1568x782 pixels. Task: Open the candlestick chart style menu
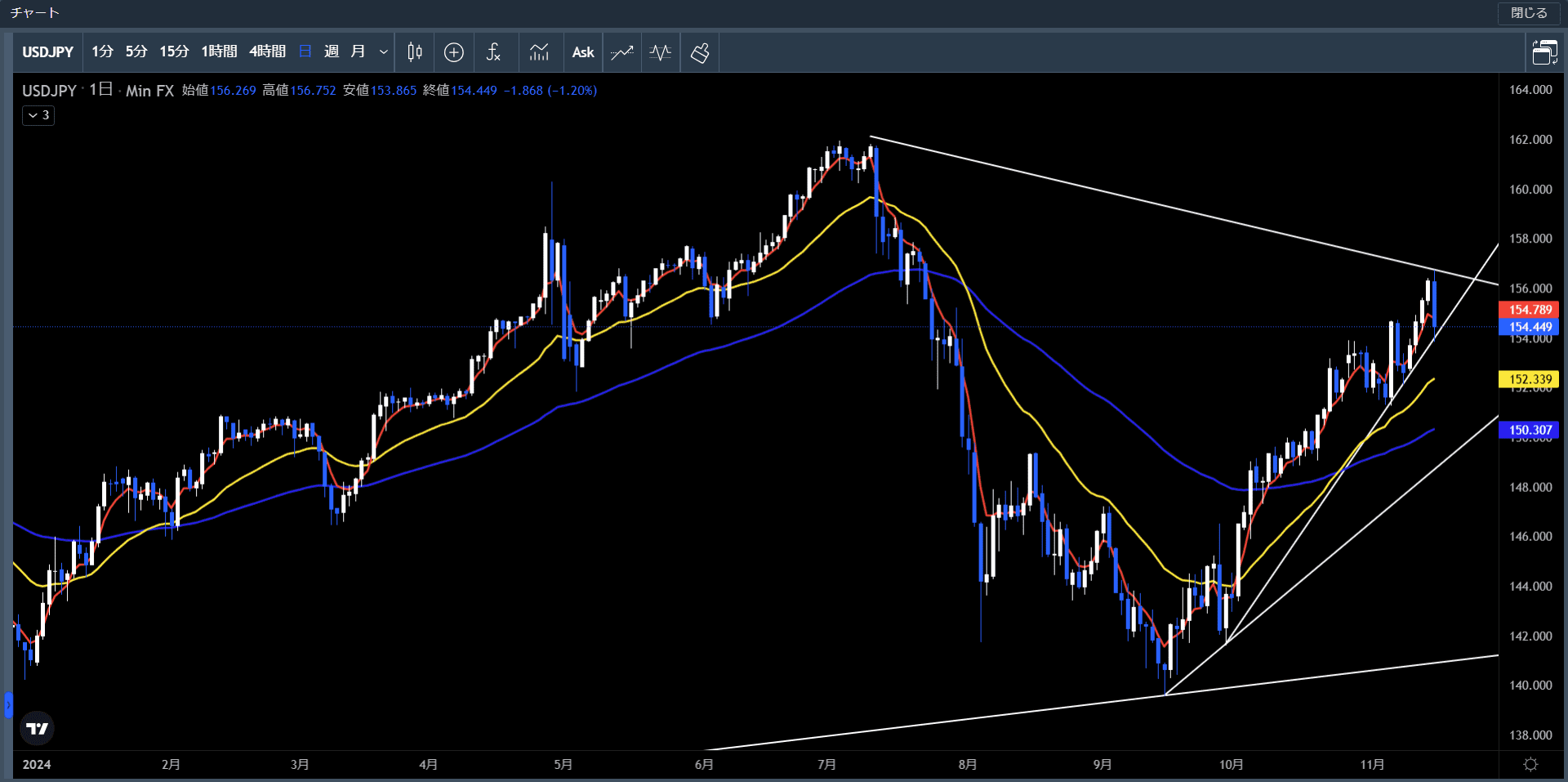pos(415,52)
